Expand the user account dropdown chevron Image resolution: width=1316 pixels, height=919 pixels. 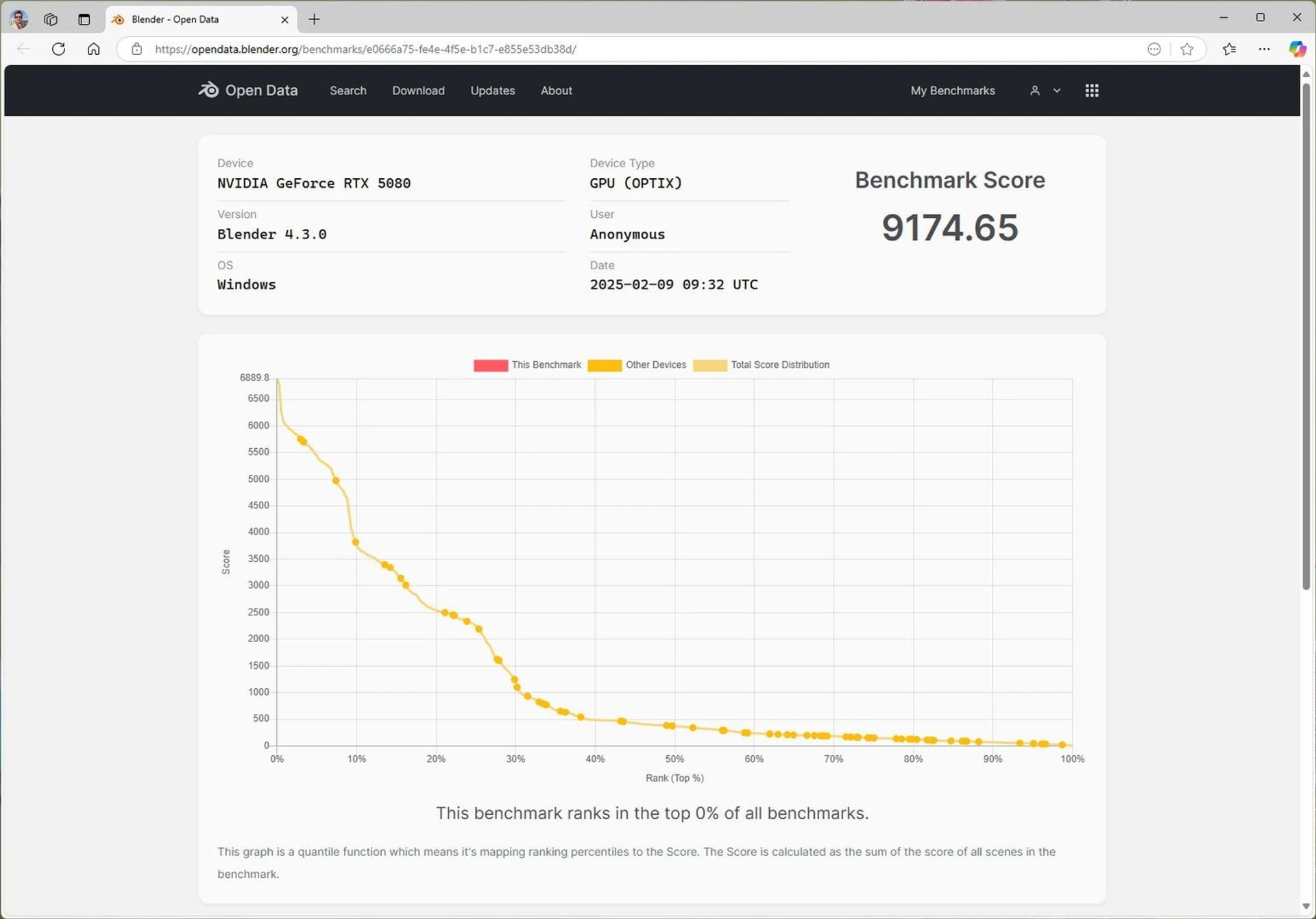pos(1056,90)
